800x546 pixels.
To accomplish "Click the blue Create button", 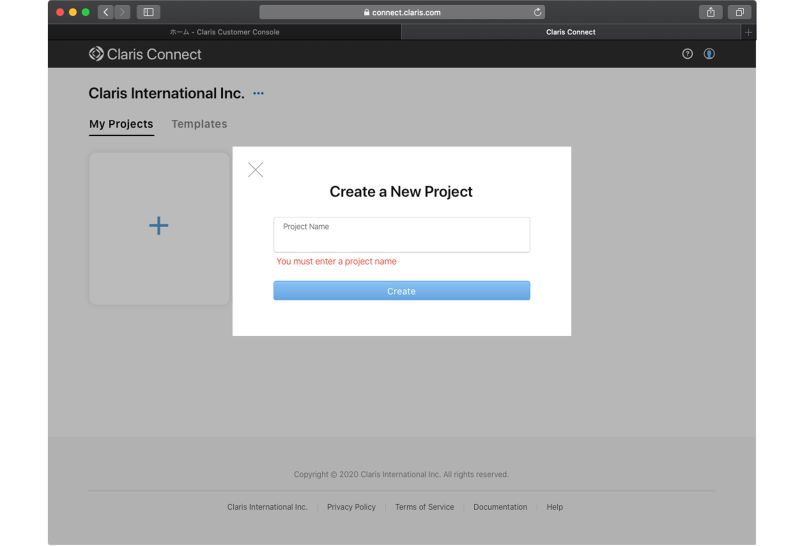I will (402, 291).
